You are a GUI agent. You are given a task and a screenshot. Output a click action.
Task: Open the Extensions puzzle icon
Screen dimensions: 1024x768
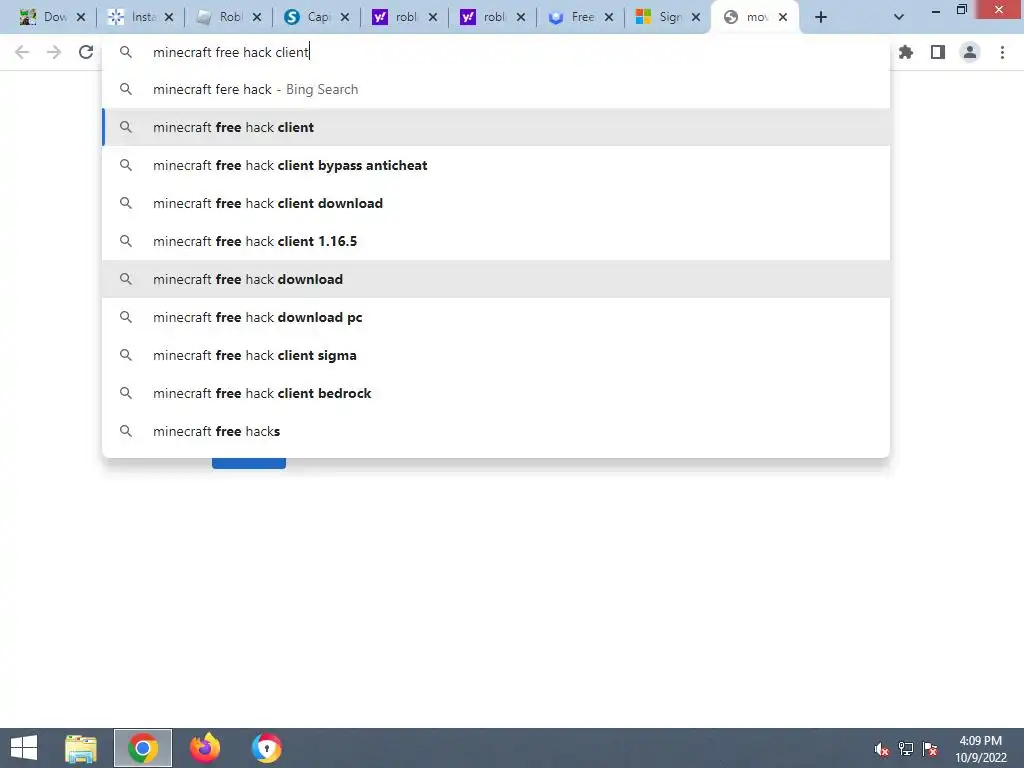[x=905, y=52]
